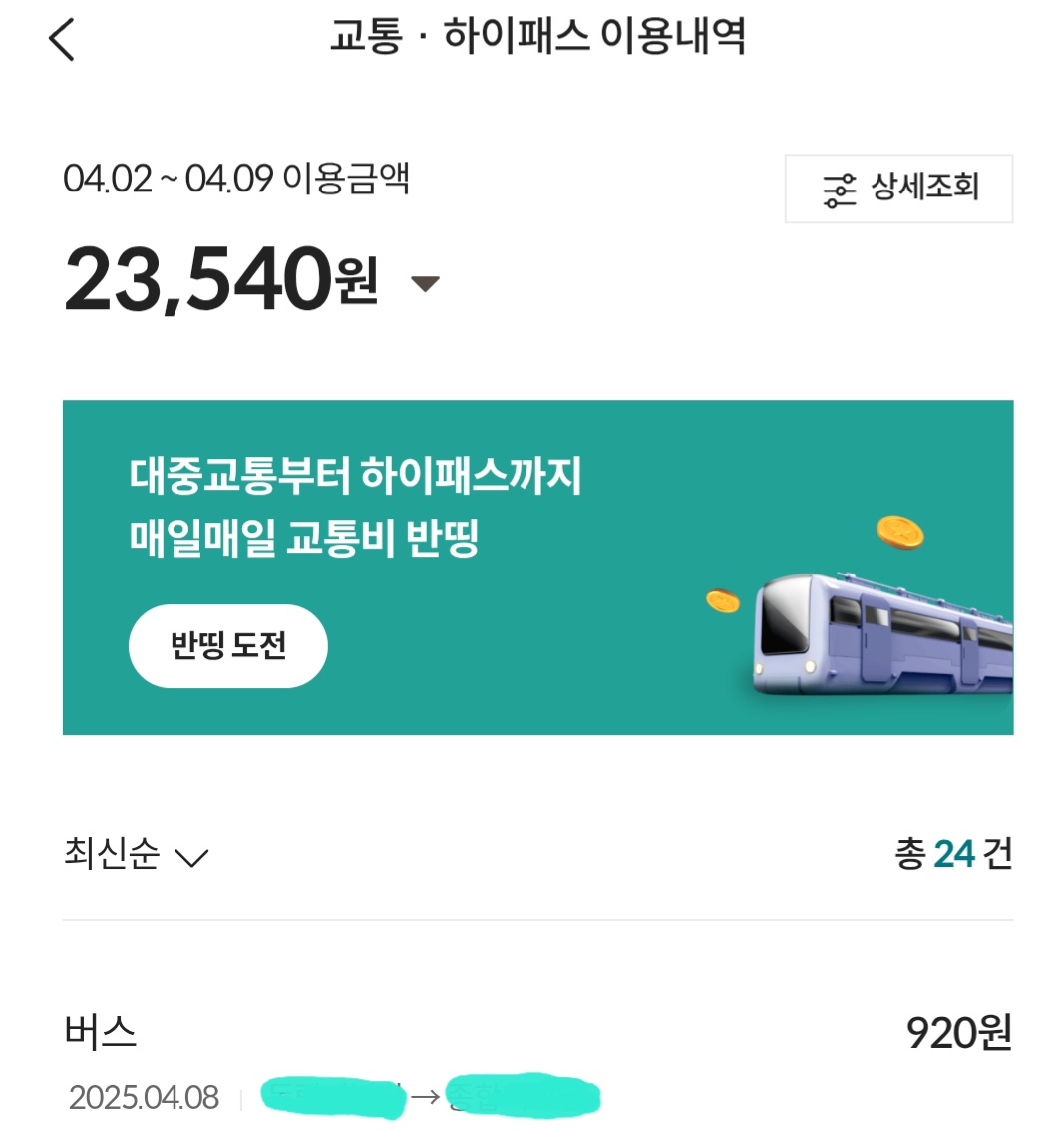This screenshot has height=1148, width=1053.
Task: Tap the 반띵 도전 button
Action: pos(228,646)
